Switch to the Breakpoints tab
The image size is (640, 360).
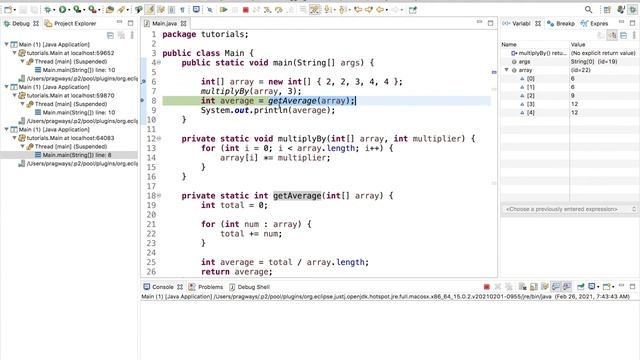(x=561, y=24)
